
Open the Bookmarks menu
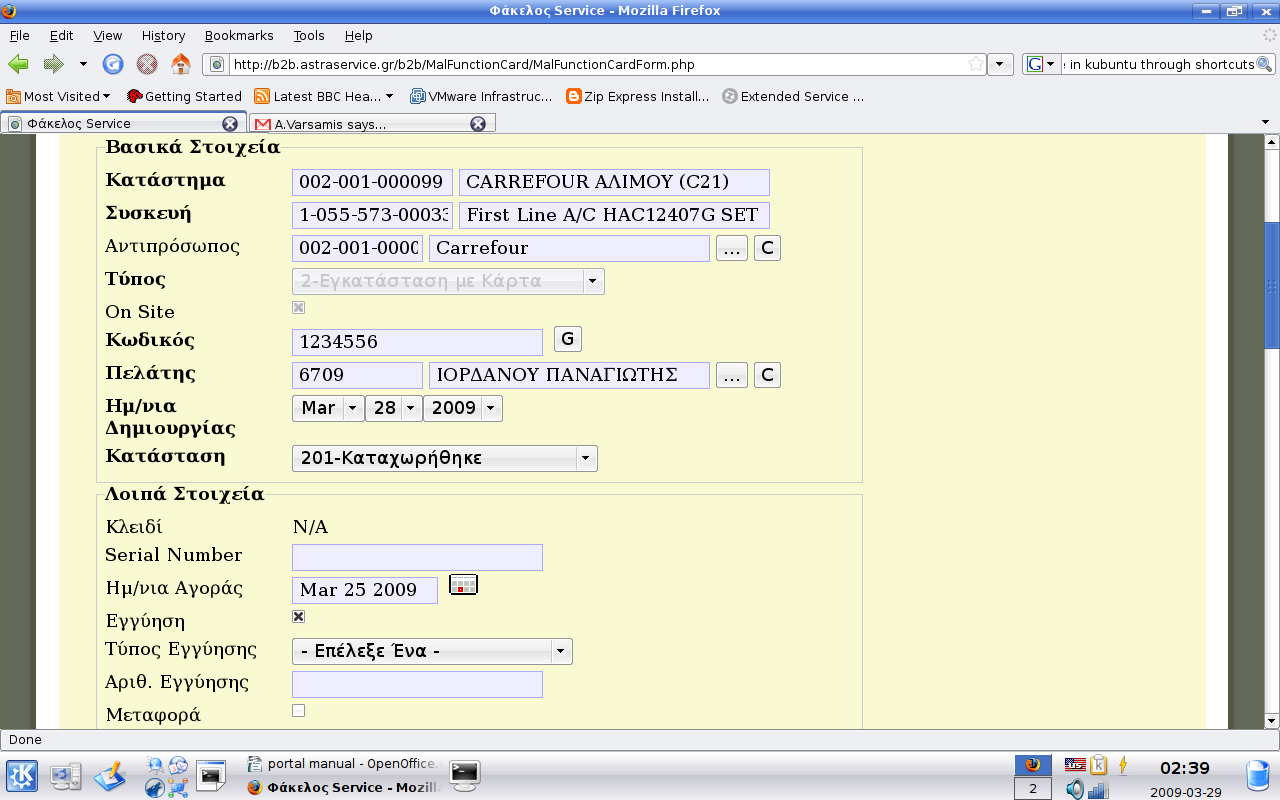click(x=239, y=35)
